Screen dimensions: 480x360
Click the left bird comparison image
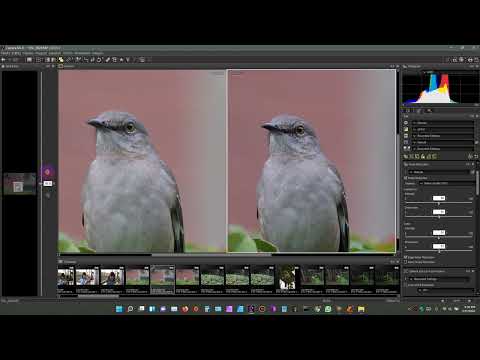(142, 161)
